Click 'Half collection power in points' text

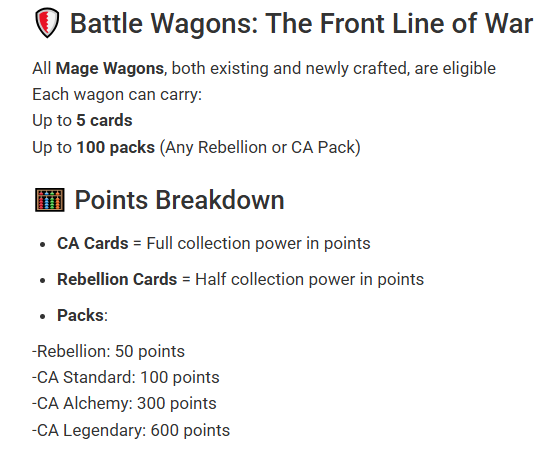click(x=309, y=280)
